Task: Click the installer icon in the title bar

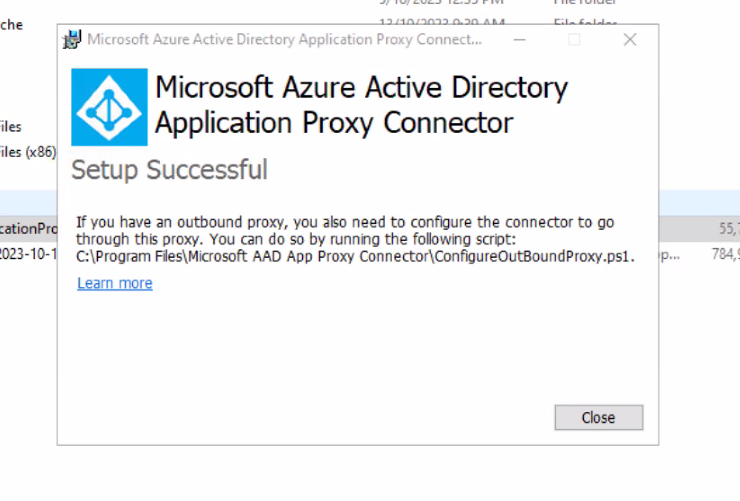Action: pyautogui.click(x=72, y=40)
